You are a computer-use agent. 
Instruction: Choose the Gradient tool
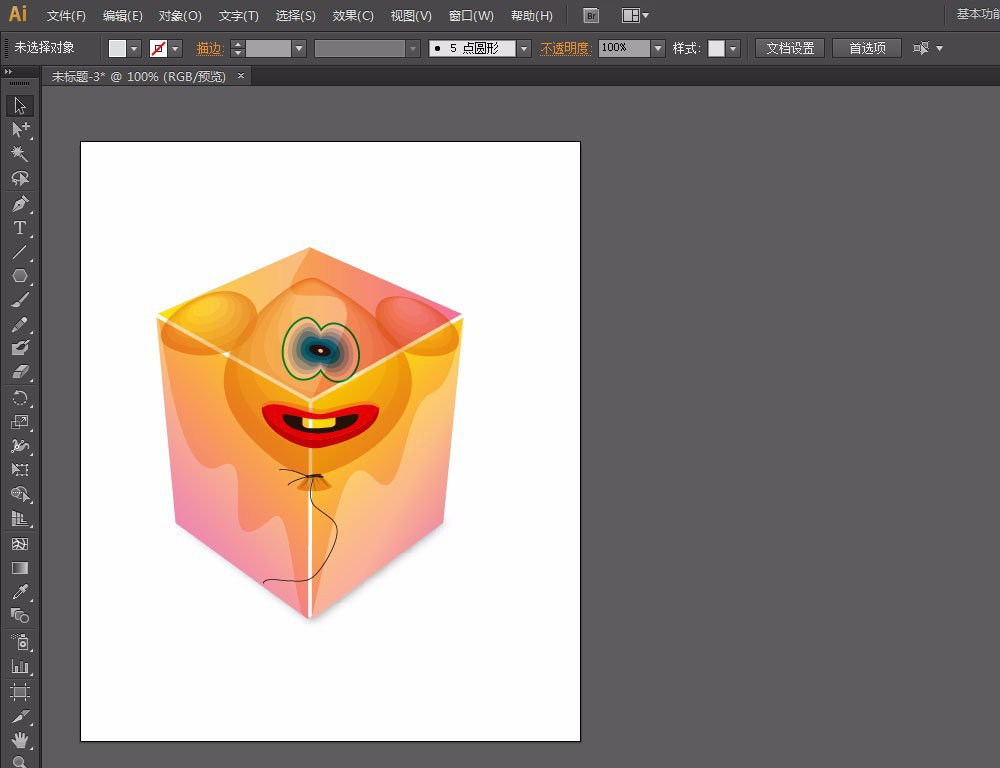pos(20,568)
